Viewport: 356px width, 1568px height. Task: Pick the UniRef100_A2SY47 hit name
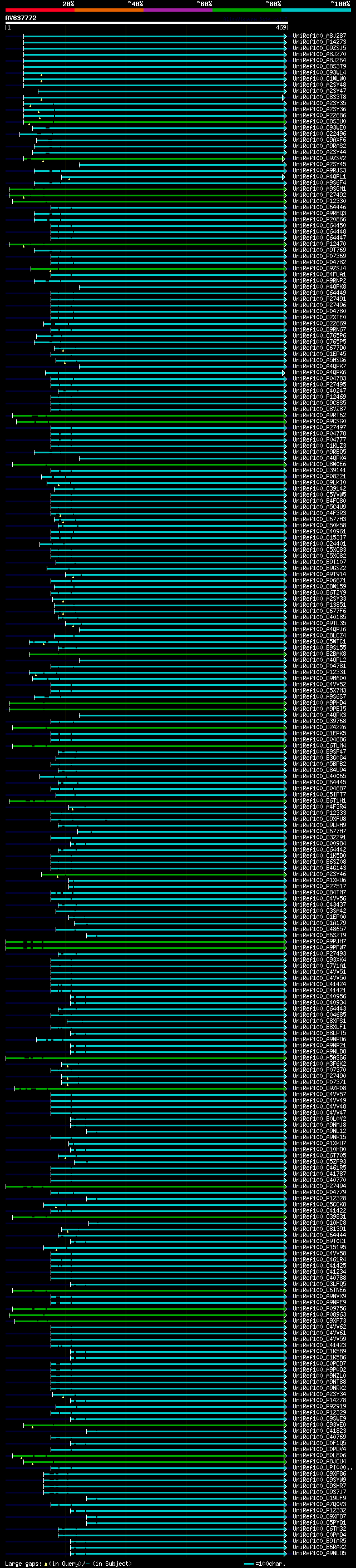click(x=319, y=91)
